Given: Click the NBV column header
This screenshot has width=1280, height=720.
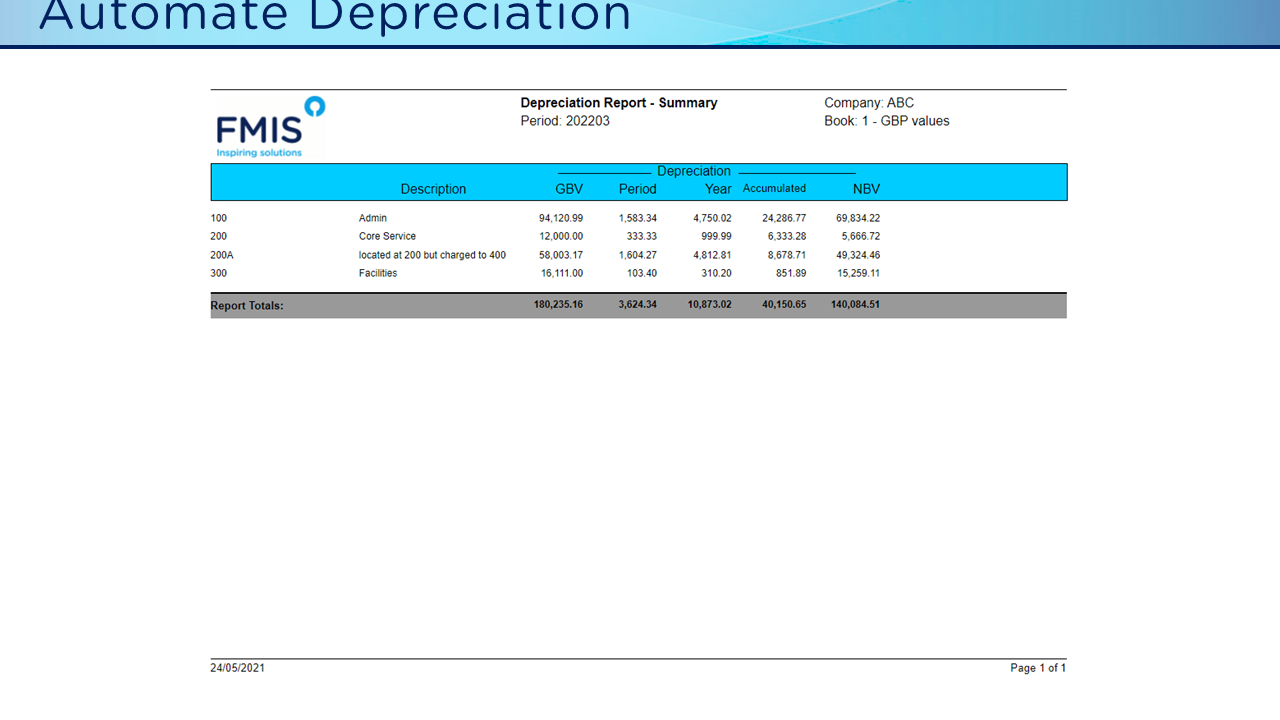Looking at the screenshot, I should coord(866,188).
